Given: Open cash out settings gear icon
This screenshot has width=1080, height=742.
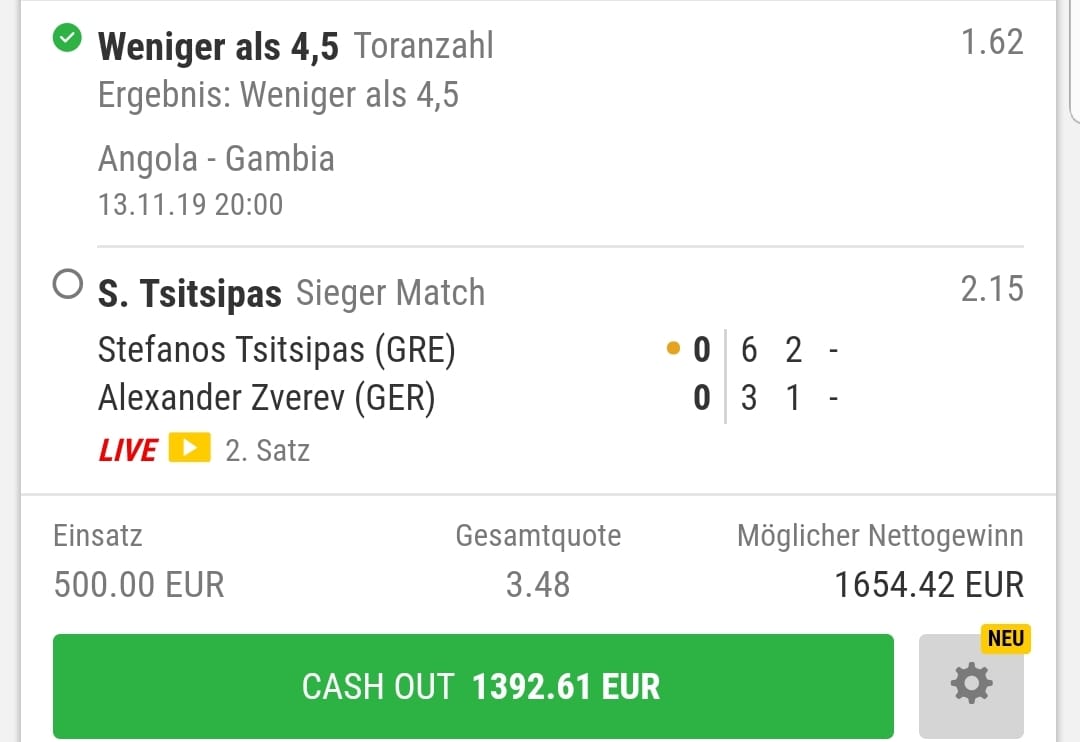Looking at the screenshot, I should 971,685.
